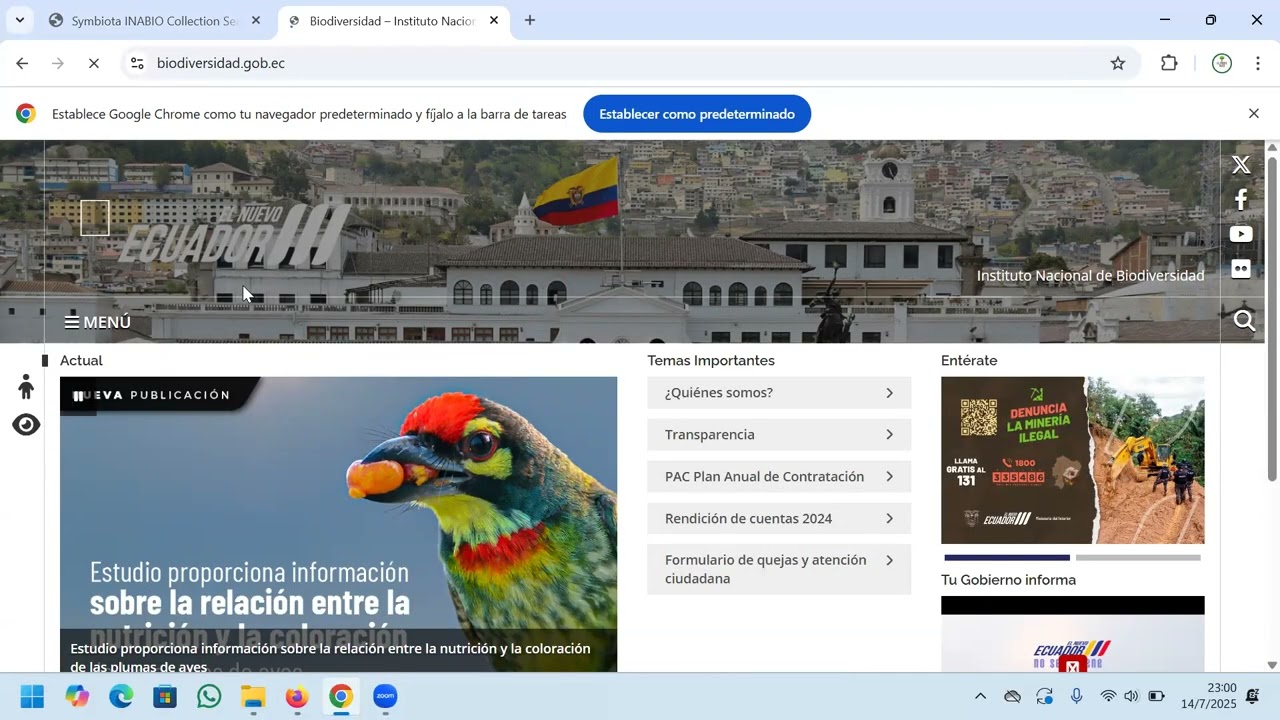Open File Explorer from taskbar

pyautogui.click(x=253, y=696)
